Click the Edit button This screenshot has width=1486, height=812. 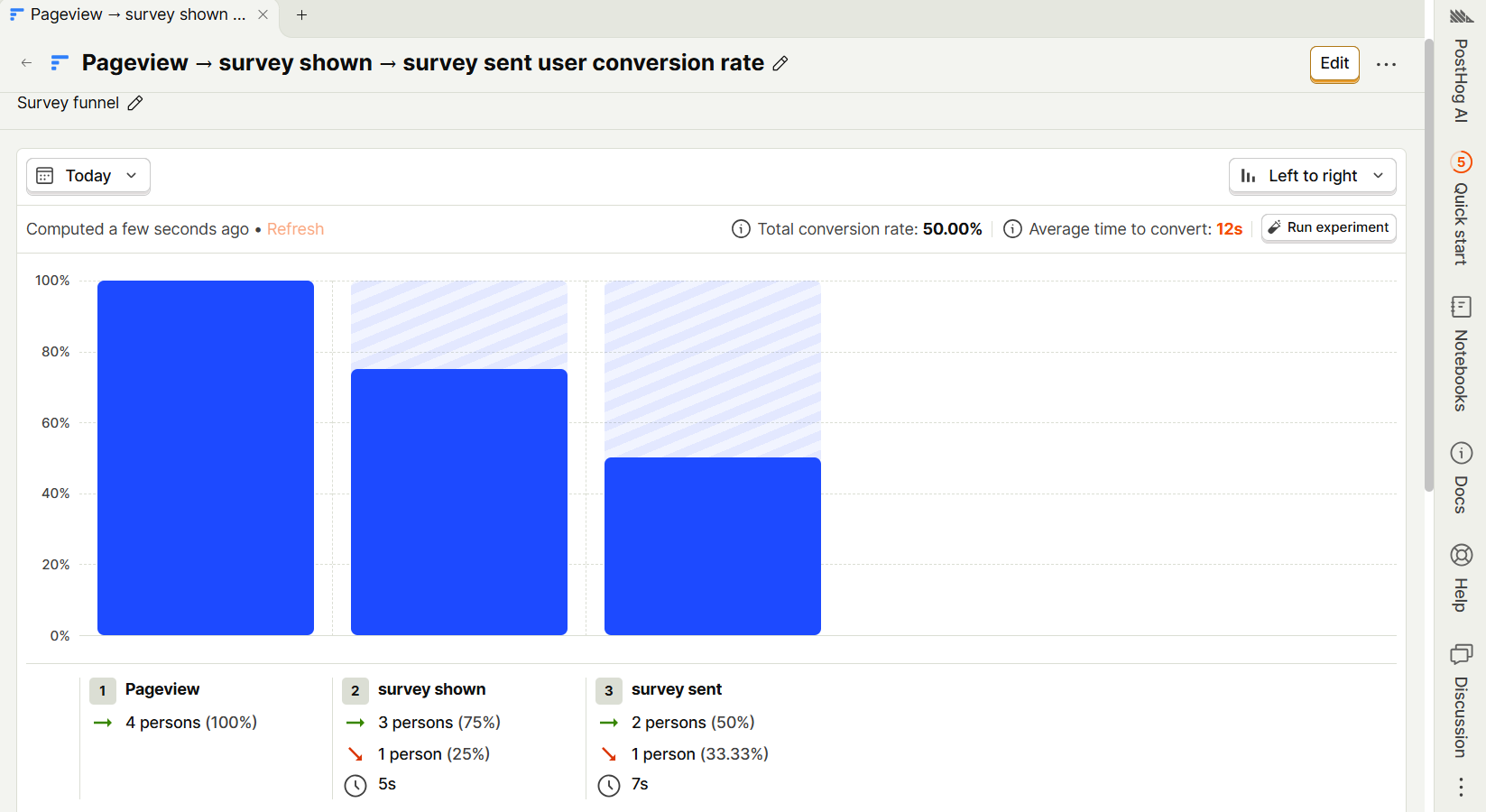click(1334, 64)
